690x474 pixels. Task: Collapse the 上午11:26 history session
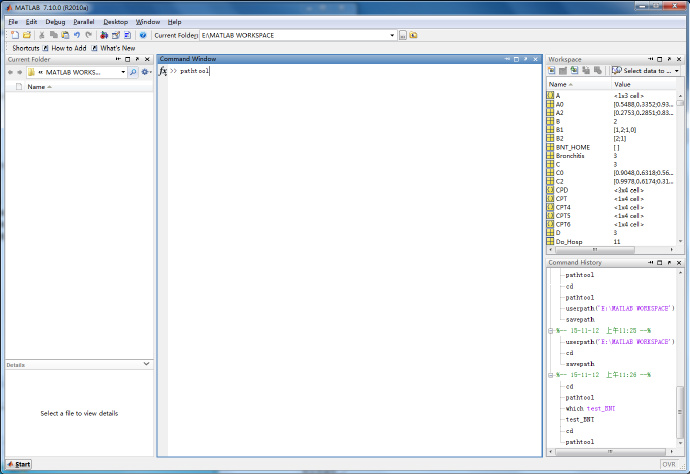[550, 375]
